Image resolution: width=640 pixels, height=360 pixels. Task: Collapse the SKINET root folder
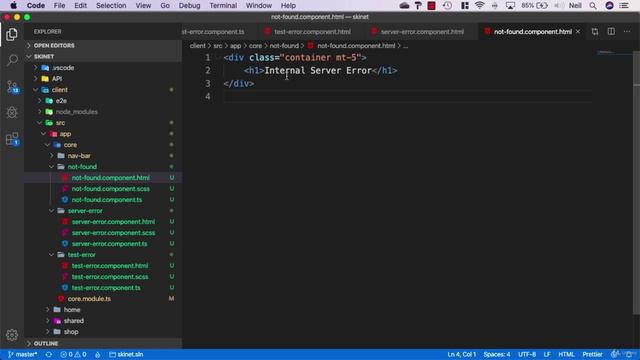click(103, 57)
